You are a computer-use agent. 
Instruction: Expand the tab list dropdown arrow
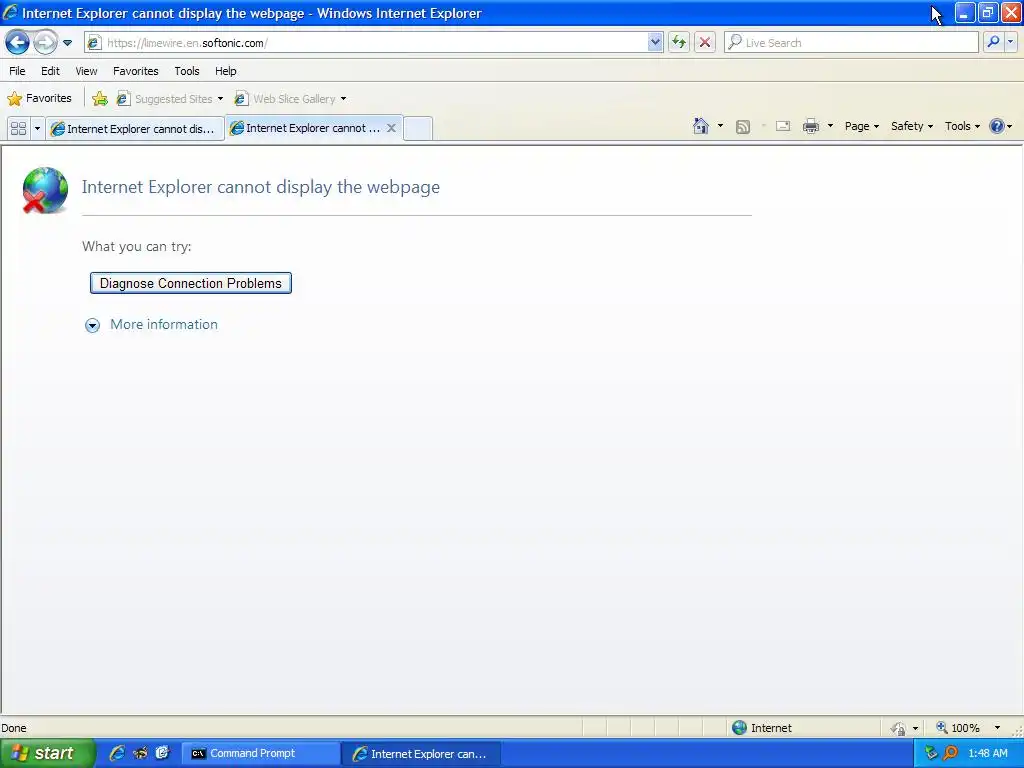[x=37, y=129]
